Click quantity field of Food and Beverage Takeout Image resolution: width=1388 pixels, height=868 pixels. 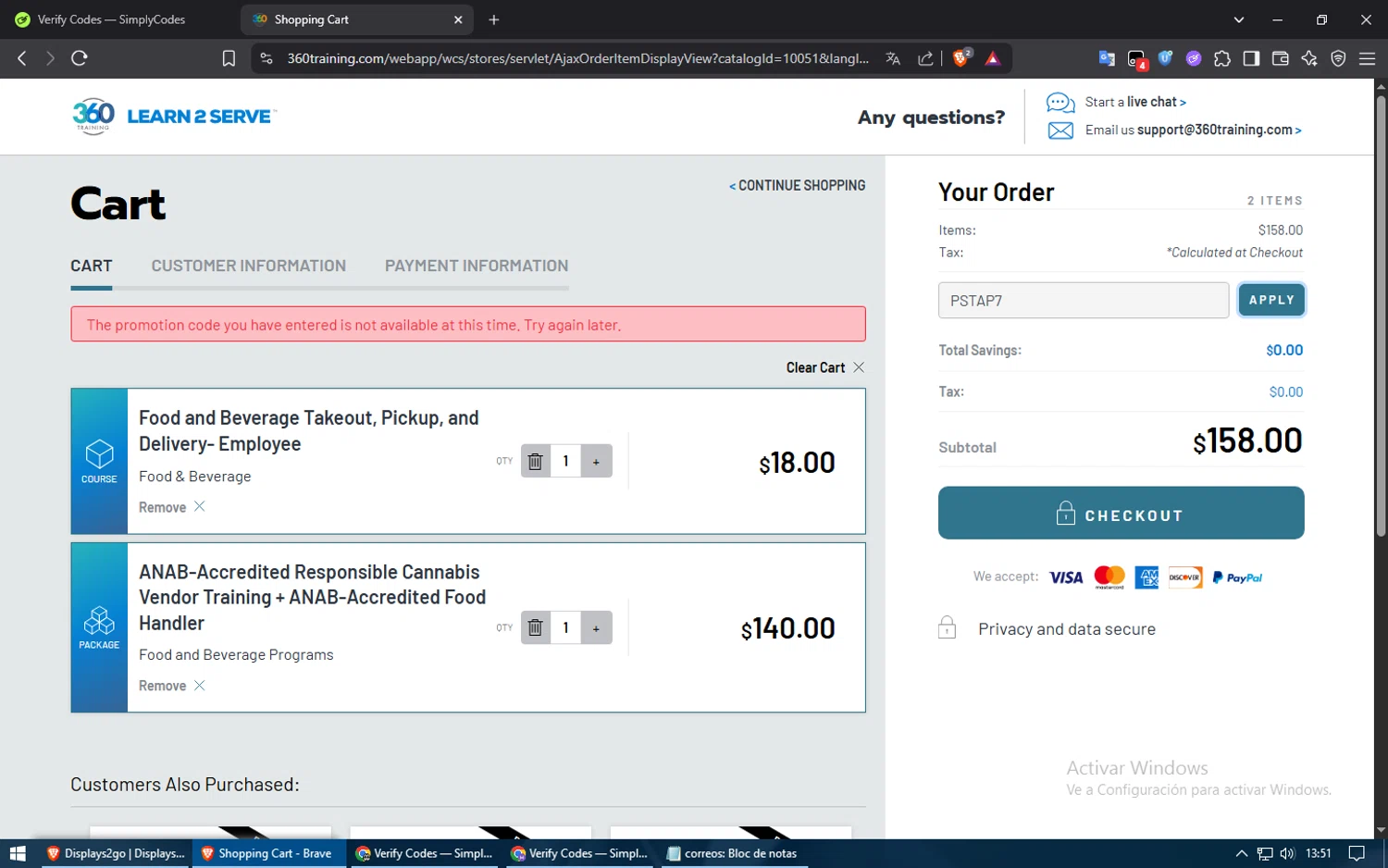pyautogui.click(x=565, y=461)
